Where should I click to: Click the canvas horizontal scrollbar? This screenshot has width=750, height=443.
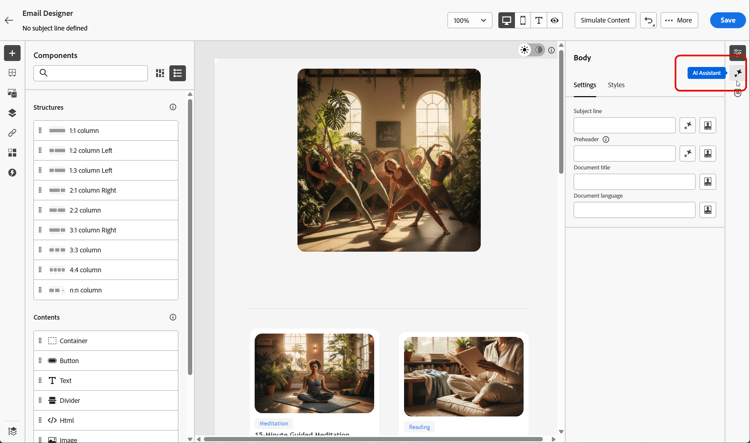[373, 439]
